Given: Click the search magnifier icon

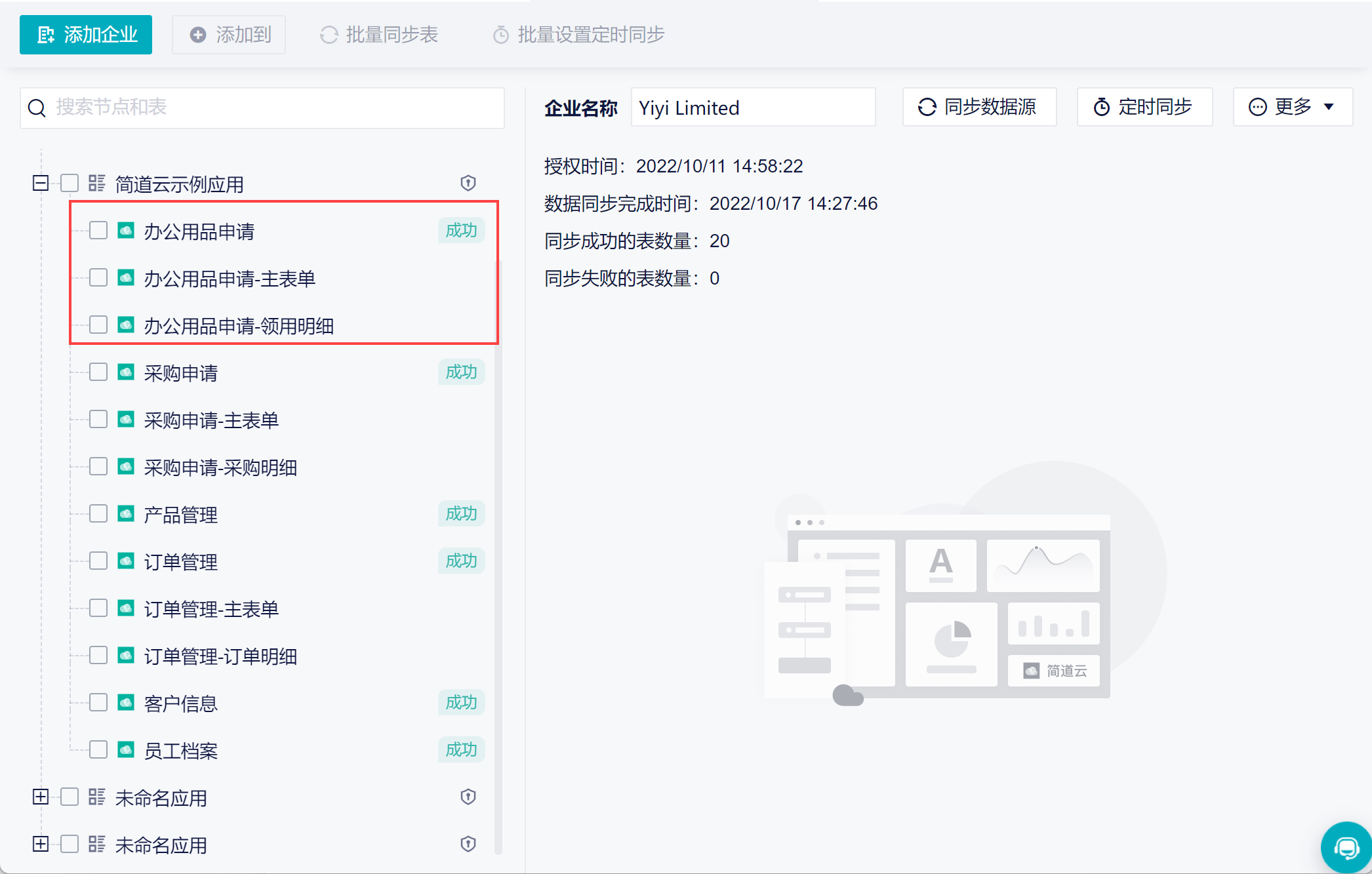Looking at the screenshot, I should pyautogui.click(x=37, y=108).
